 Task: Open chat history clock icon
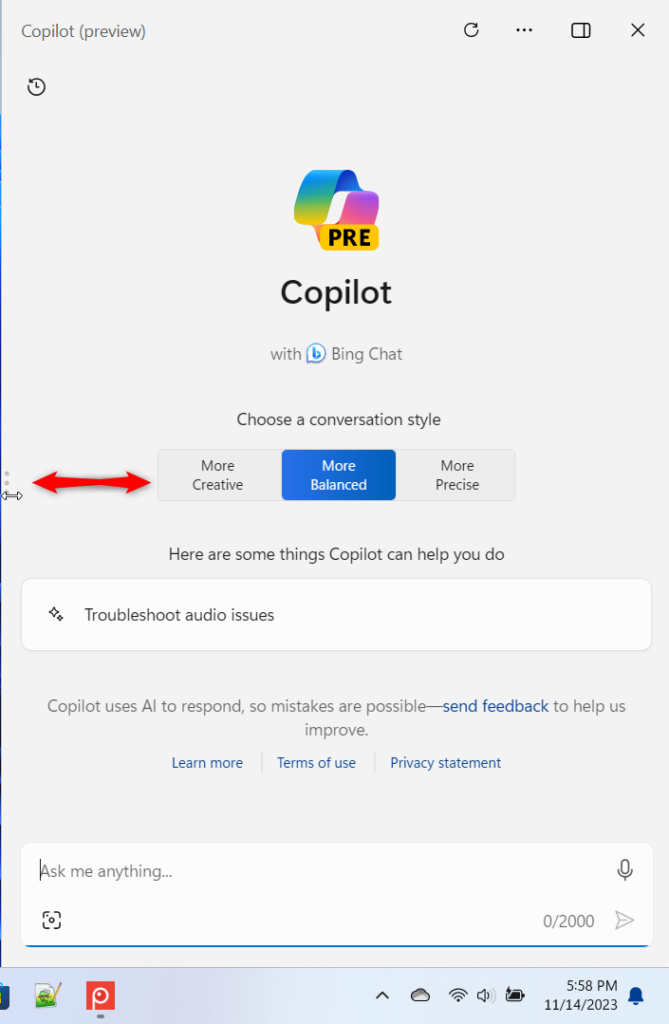(37, 87)
